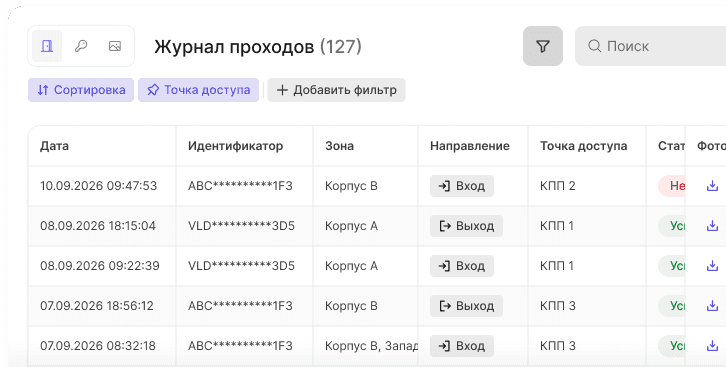Click the red status badge in first row
726x367 pixels.
[x=672, y=186]
